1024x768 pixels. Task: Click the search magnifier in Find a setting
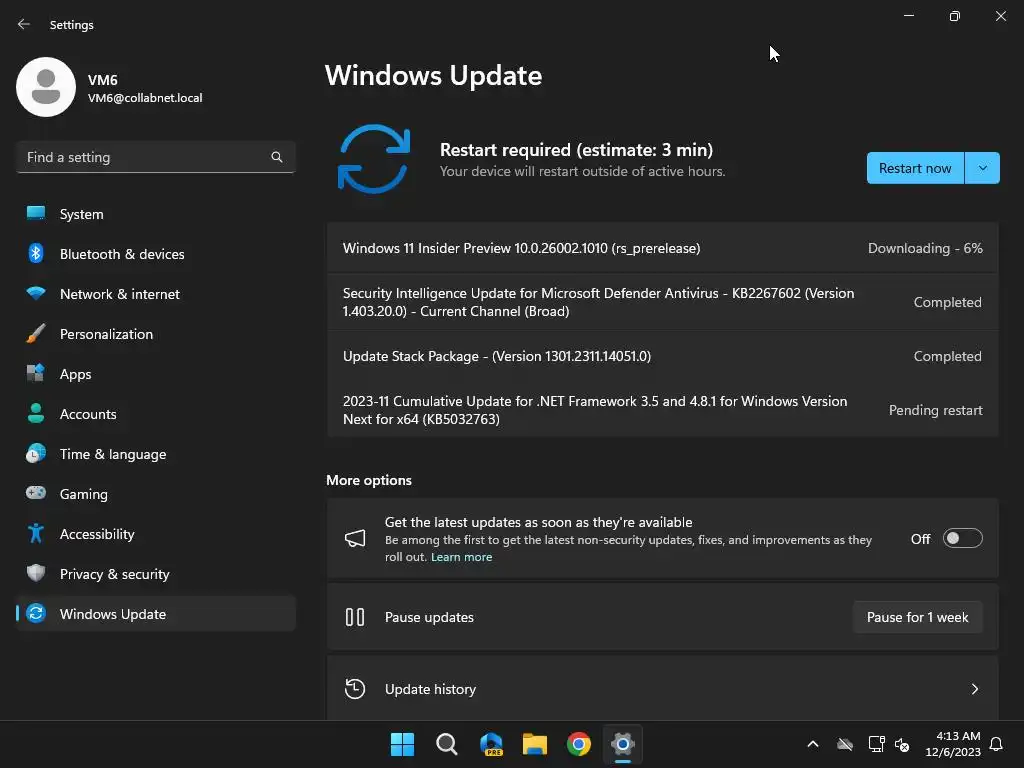pyautogui.click(x=277, y=157)
